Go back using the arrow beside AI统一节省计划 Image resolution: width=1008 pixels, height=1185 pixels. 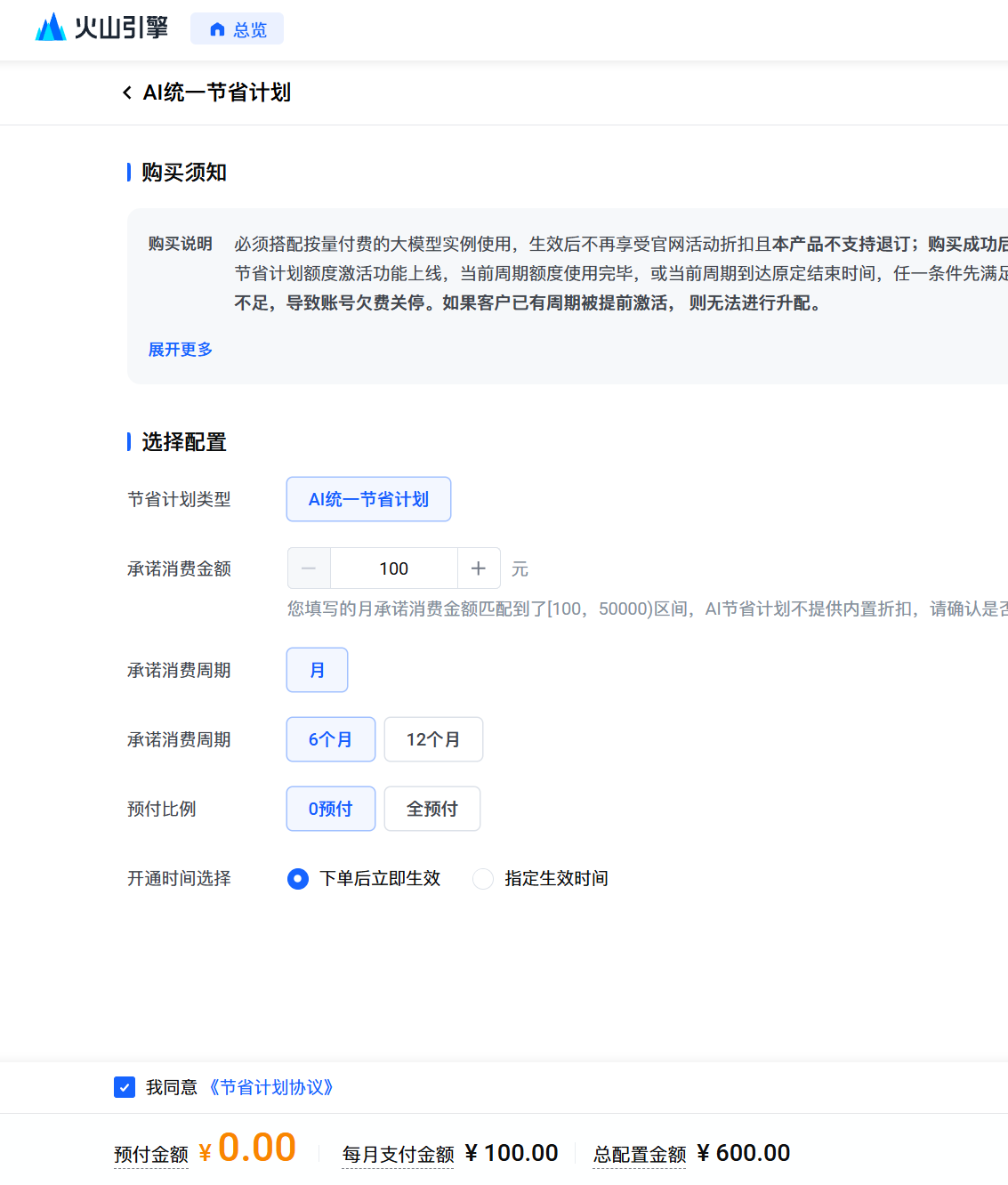tap(127, 93)
